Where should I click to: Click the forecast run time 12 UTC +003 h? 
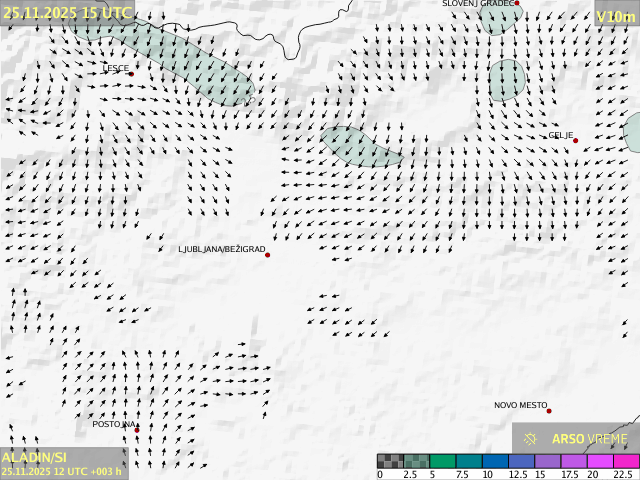click(62, 471)
